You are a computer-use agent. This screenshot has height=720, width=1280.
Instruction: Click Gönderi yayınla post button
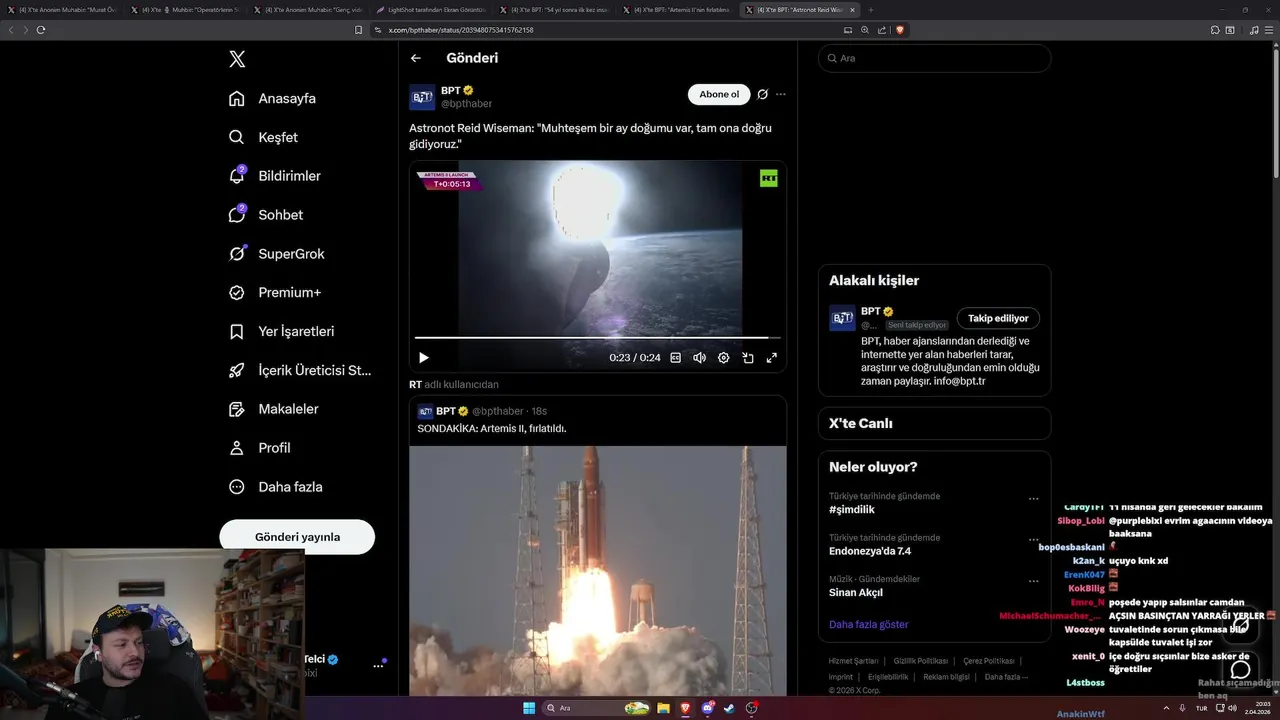[297, 537]
